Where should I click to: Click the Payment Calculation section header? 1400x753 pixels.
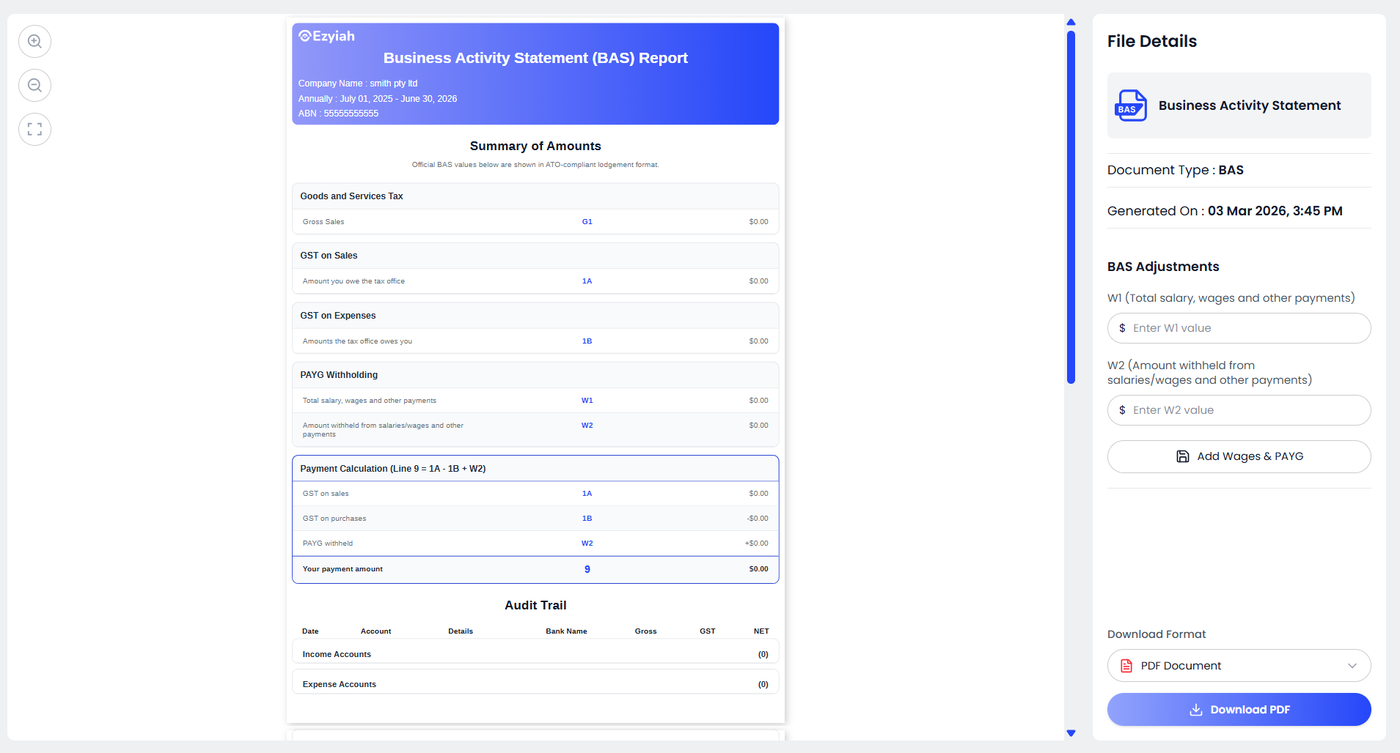coord(535,468)
